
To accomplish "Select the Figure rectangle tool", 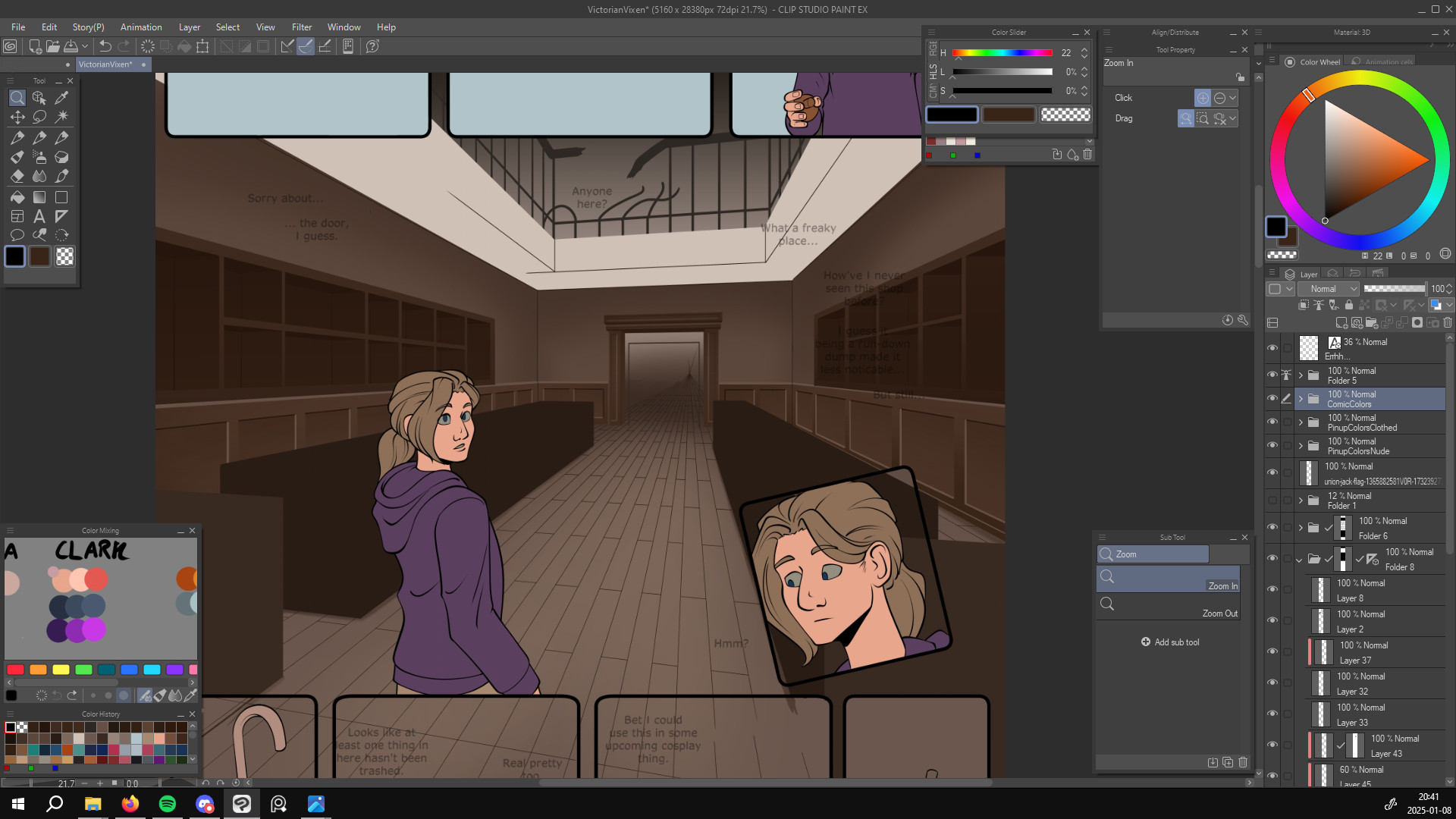I will pos(61,197).
